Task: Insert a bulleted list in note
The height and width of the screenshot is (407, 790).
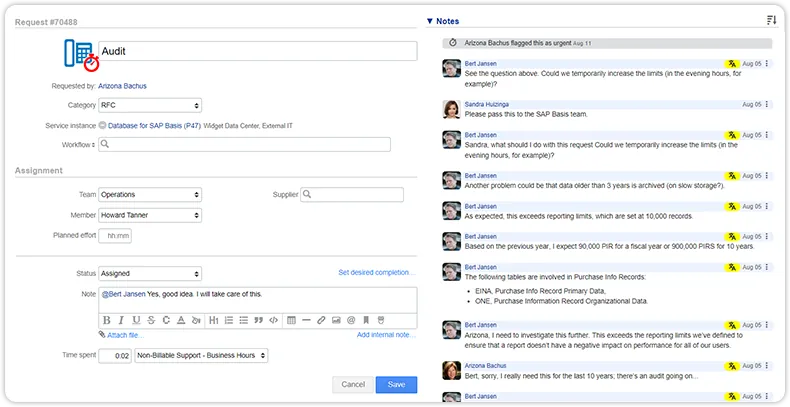Action: [x=244, y=320]
